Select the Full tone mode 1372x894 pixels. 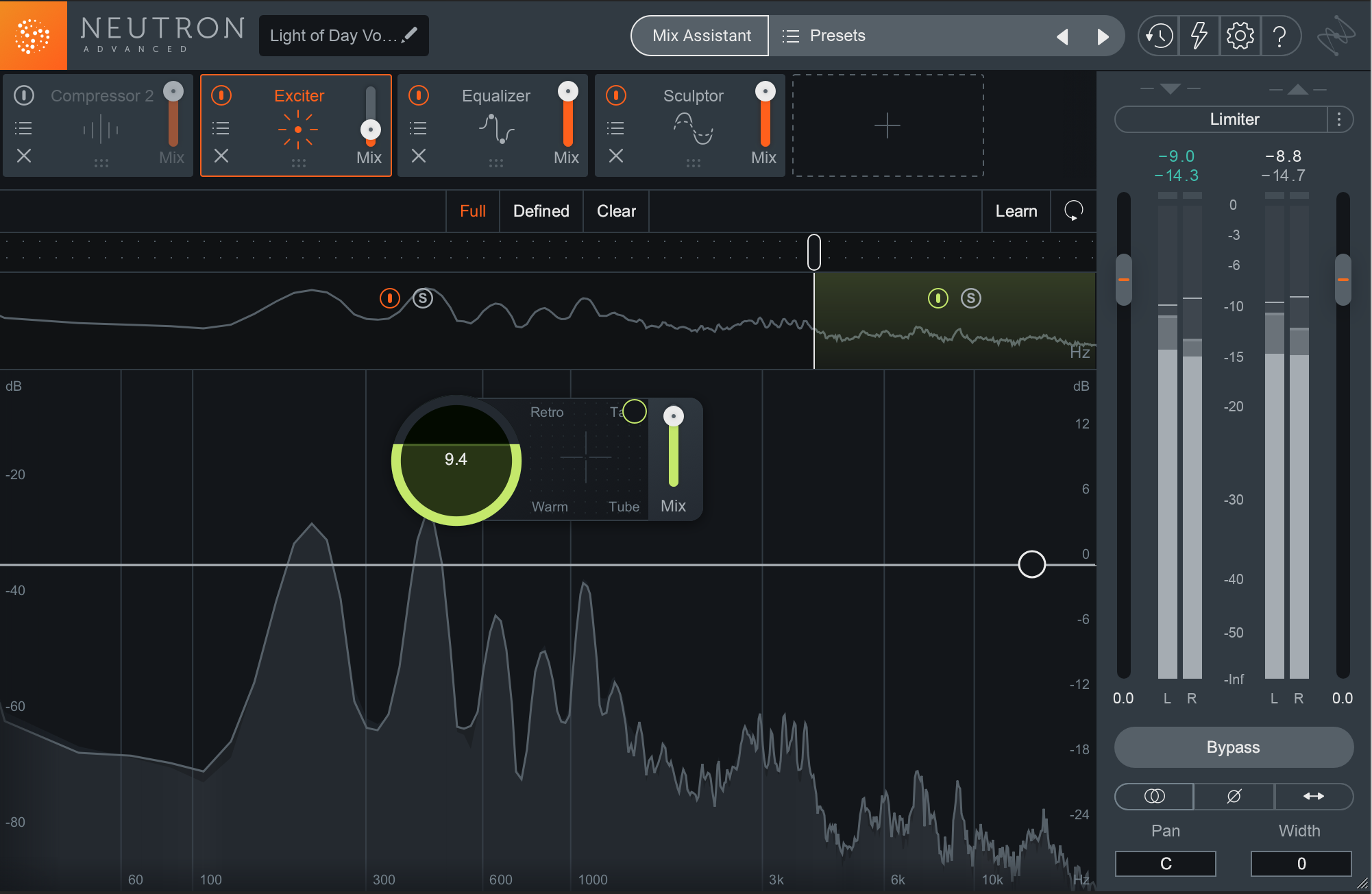(473, 210)
